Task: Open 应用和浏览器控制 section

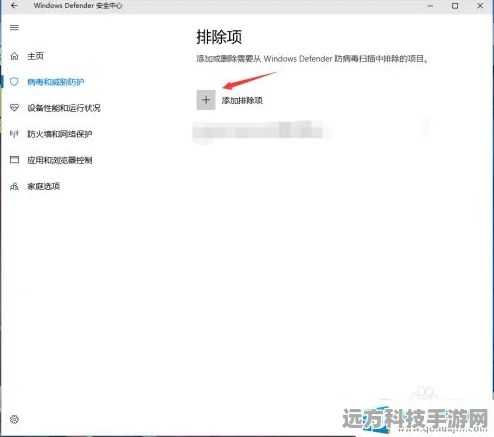Action: (60, 160)
